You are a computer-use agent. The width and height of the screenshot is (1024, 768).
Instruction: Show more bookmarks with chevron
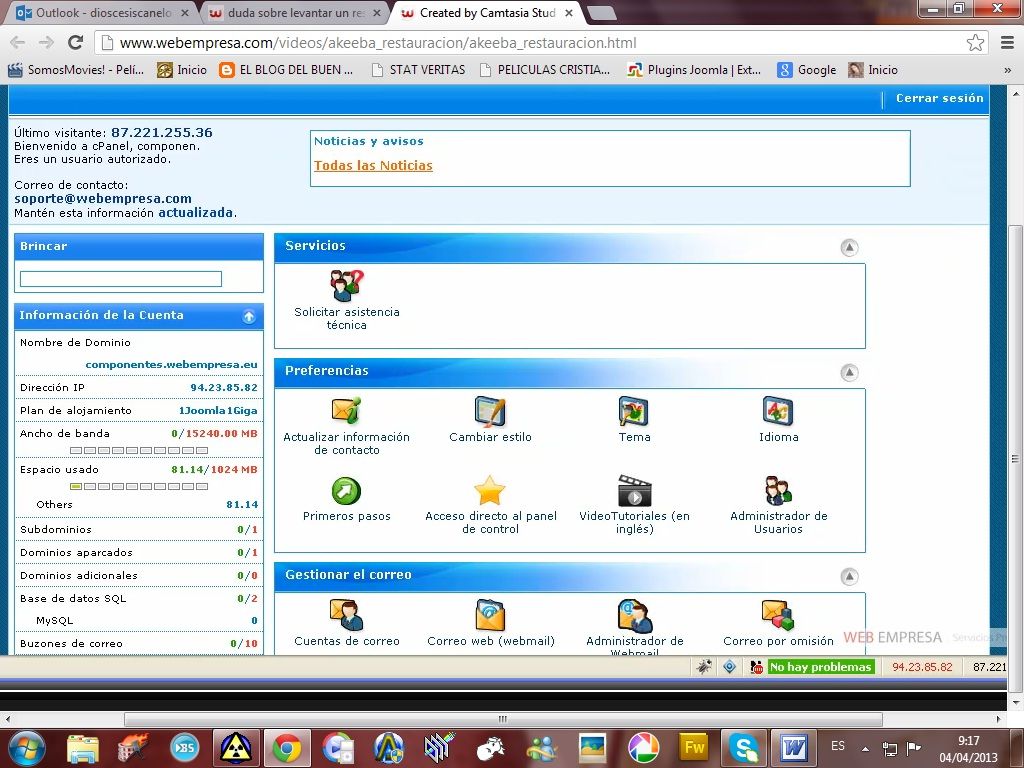(x=1007, y=70)
